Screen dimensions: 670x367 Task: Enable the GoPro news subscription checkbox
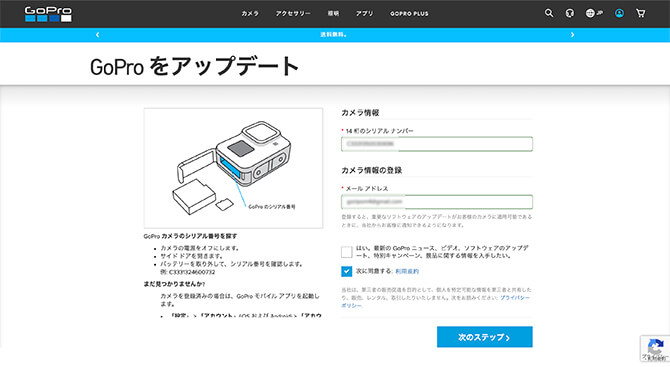[347, 252]
